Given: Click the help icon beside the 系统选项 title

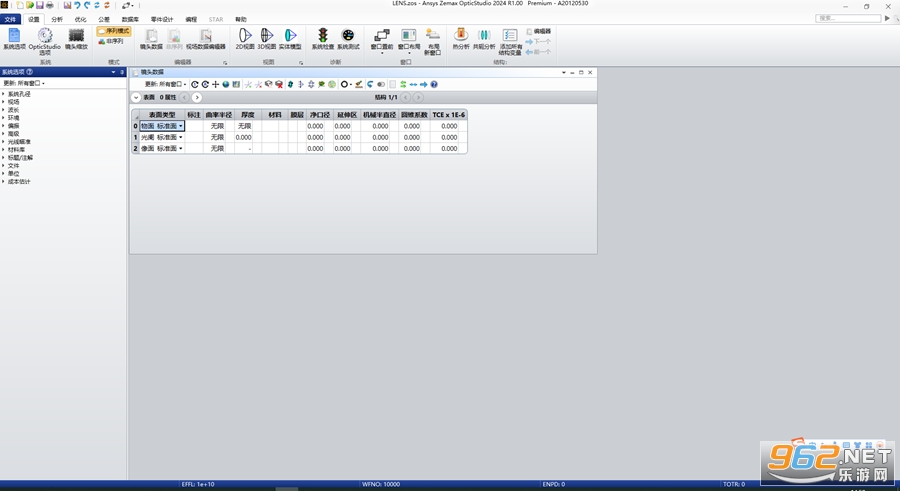Looking at the screenshot, I should coord(29,72).
